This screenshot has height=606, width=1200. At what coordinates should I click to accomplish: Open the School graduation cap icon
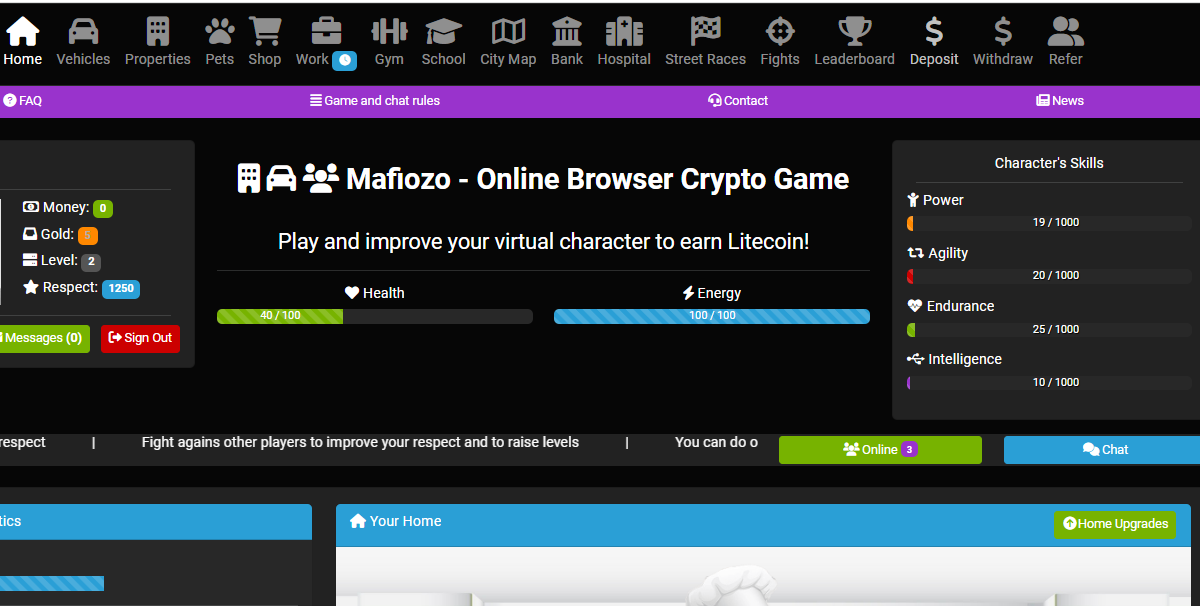coord(443,31)
